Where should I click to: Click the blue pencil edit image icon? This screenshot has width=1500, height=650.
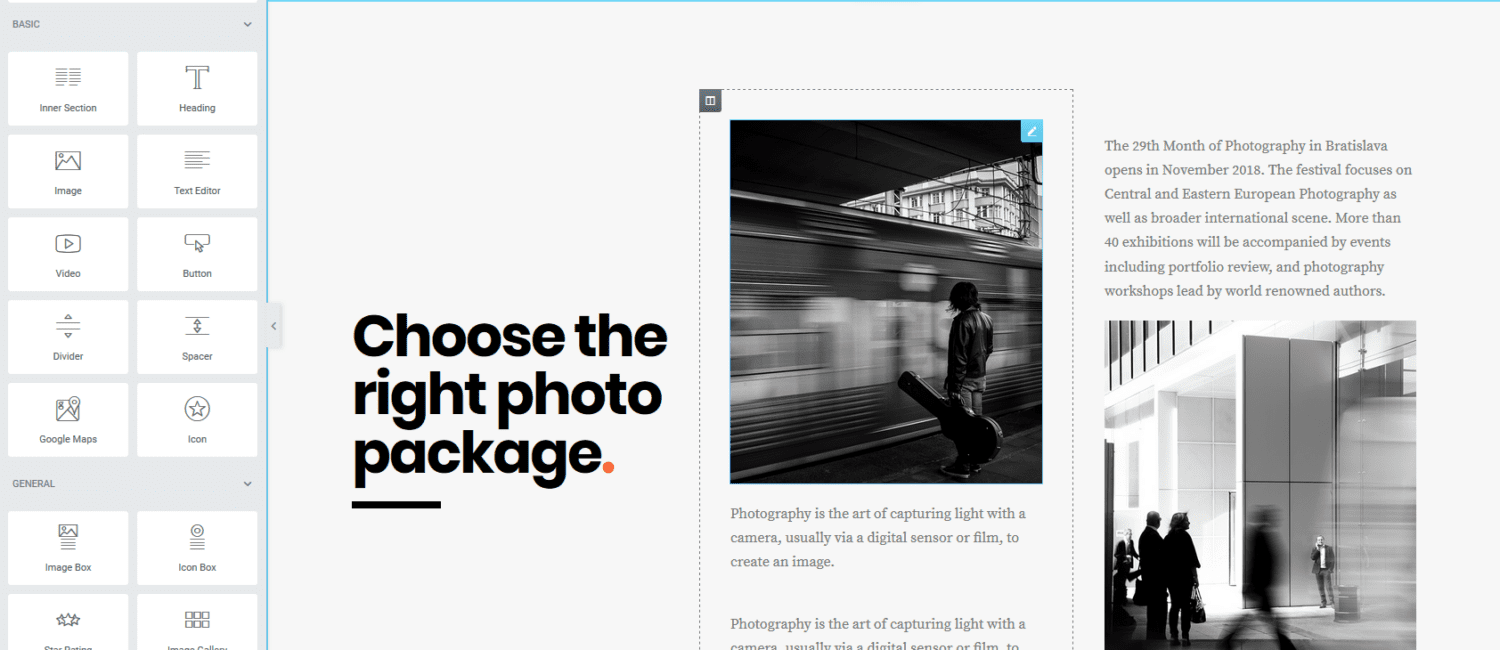click(1032, 131)
